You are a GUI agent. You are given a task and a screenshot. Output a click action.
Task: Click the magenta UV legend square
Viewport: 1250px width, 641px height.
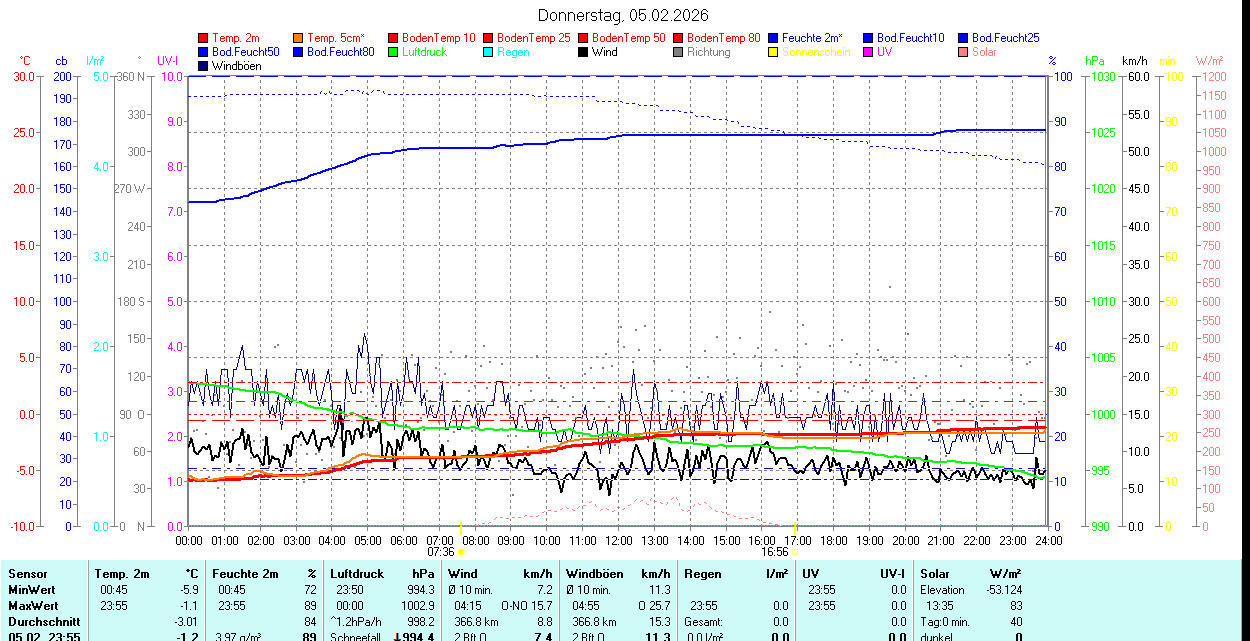(869, 52)
